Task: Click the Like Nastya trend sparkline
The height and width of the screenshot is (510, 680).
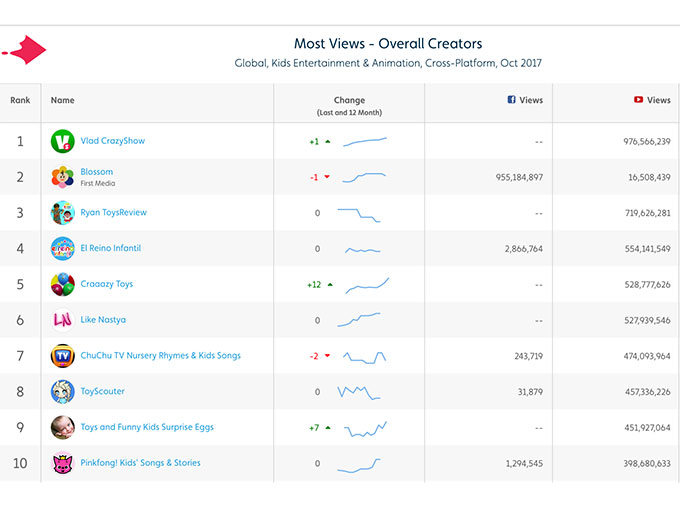Action: pyautogui.click(x=359, y=320)
